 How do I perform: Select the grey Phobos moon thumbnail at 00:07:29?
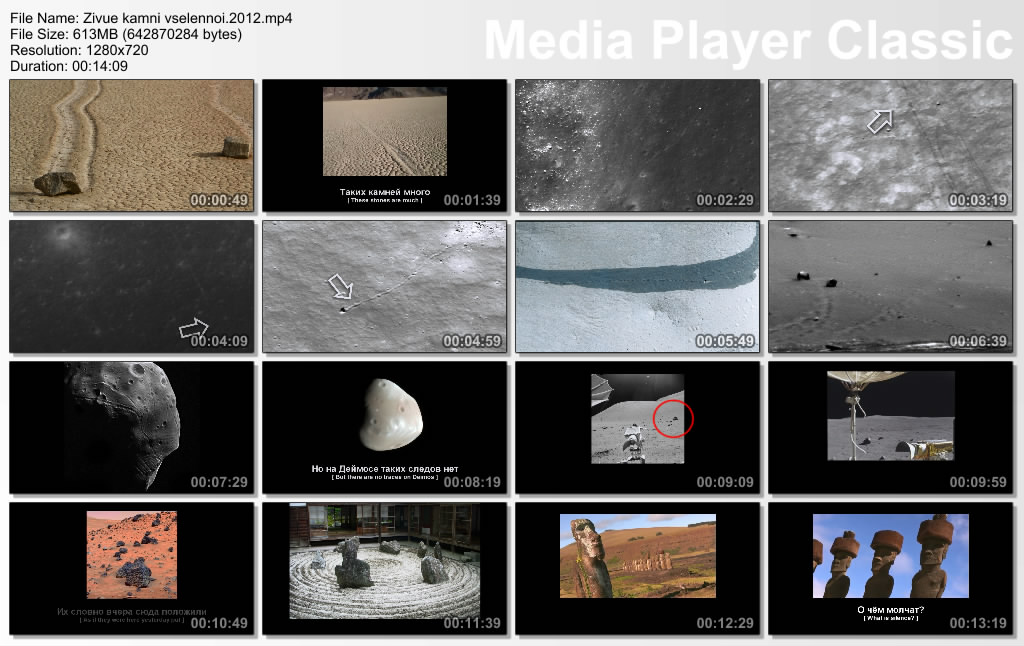tap(131, 428)
